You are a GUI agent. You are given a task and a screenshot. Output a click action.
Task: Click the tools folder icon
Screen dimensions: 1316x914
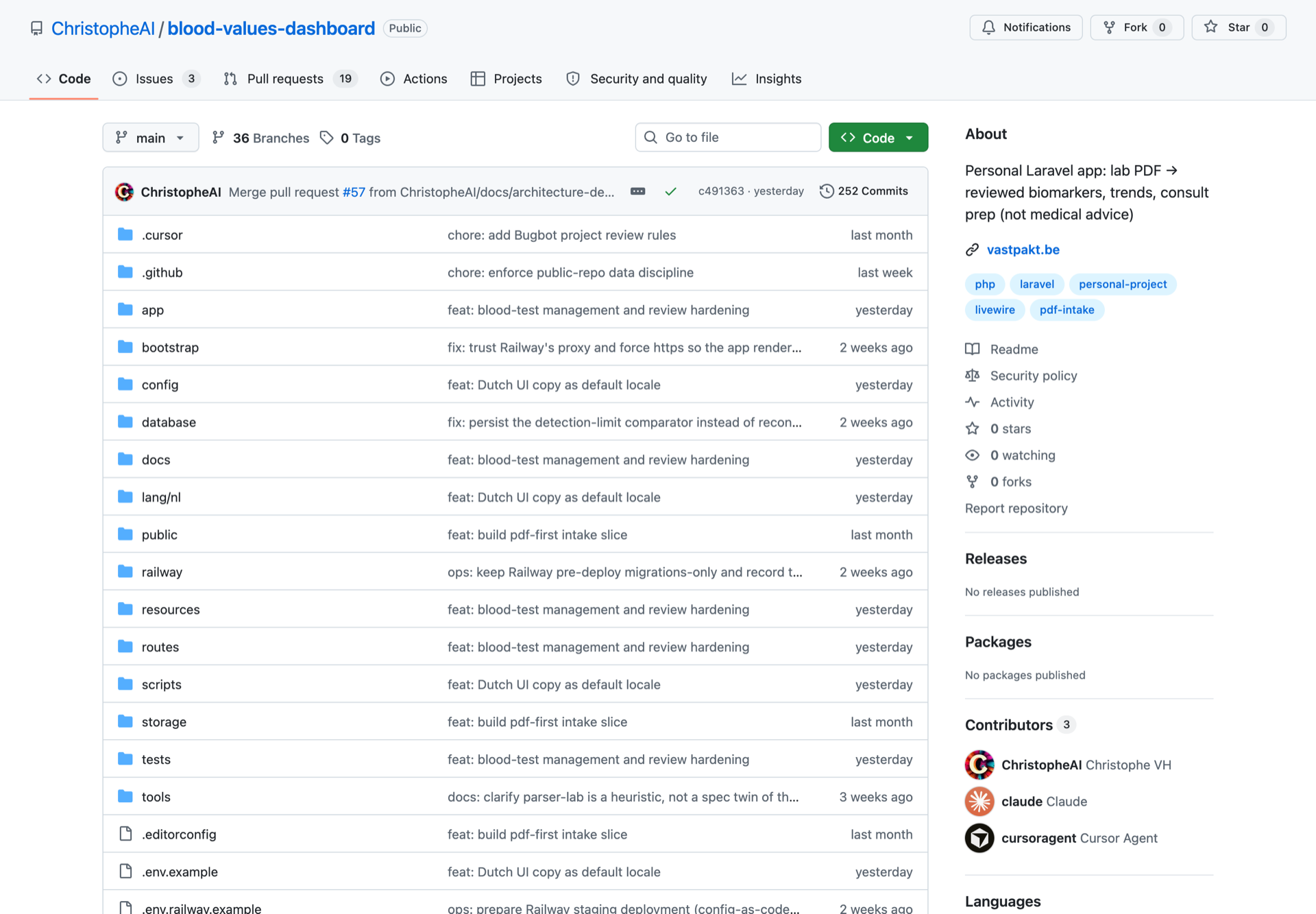pos(125,796)
